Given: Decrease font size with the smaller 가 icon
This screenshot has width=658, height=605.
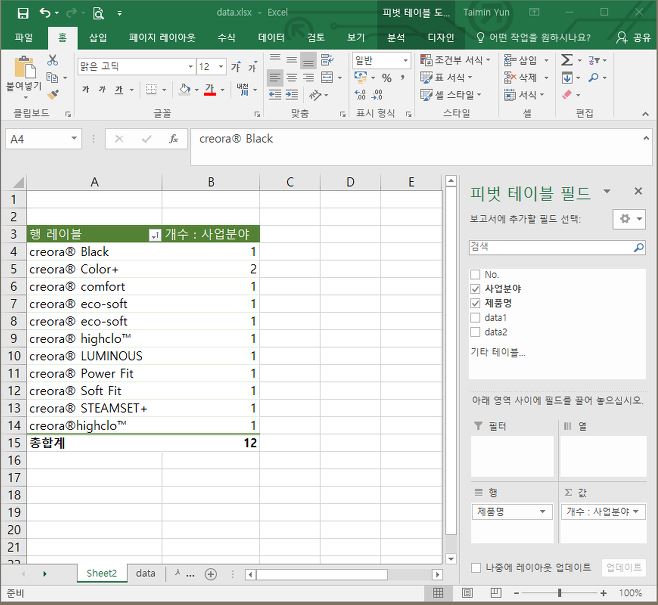Looking at the screenshot, I should (252, 67).
